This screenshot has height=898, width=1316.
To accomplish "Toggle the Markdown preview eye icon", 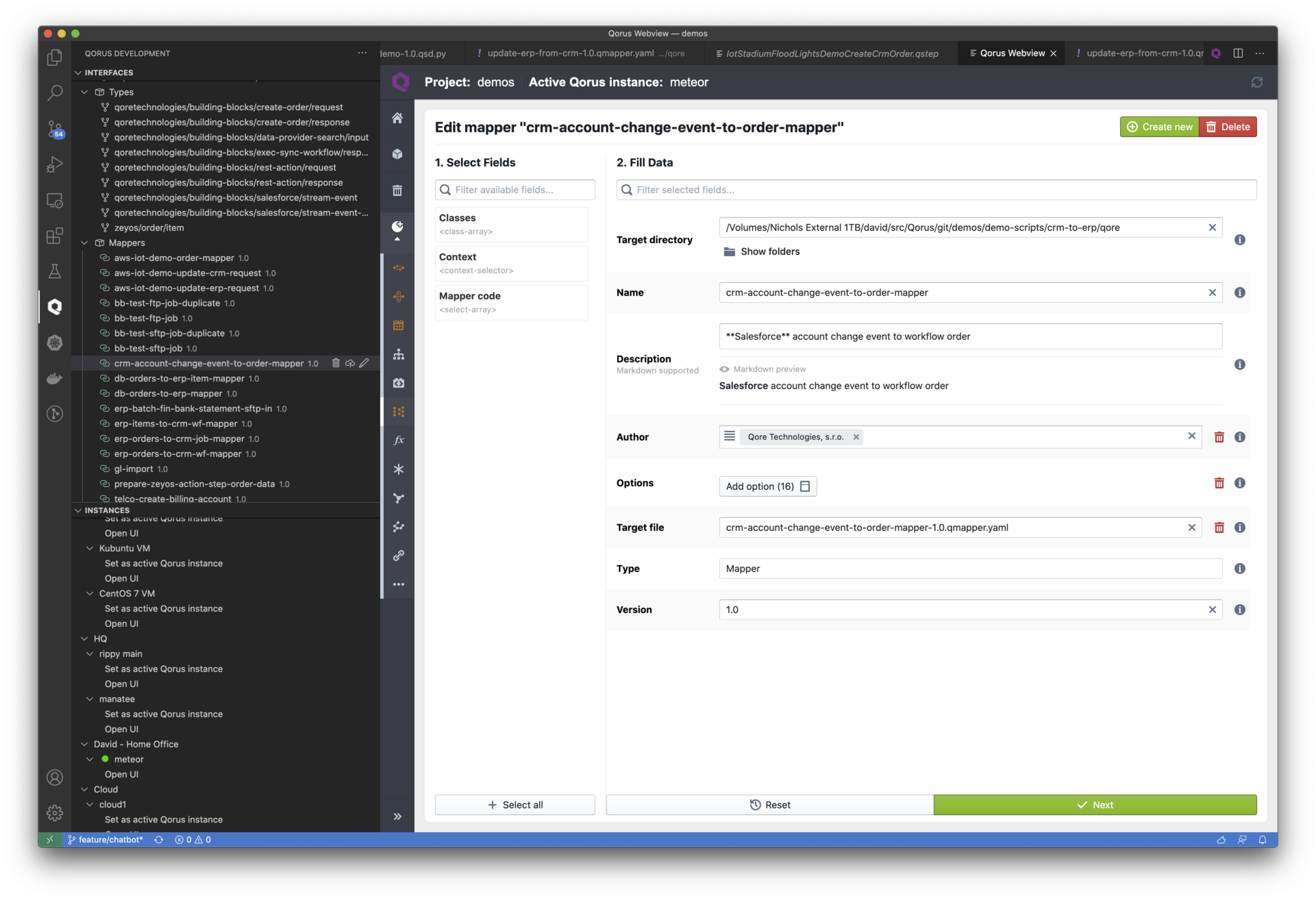I will click(724, 369).
